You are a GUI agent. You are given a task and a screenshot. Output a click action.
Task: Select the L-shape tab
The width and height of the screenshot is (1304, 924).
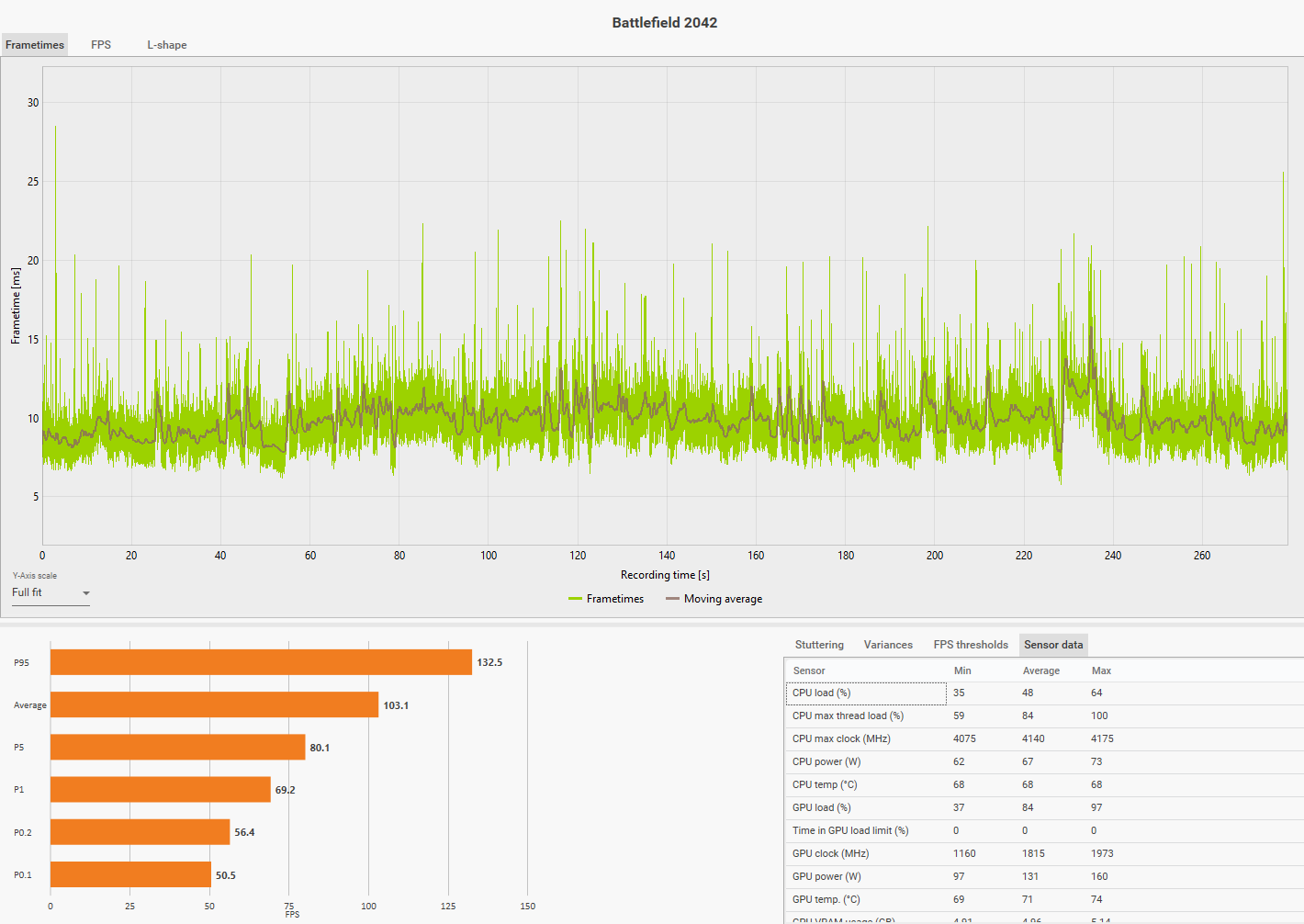pyautogui.click(x=167, y=45)
